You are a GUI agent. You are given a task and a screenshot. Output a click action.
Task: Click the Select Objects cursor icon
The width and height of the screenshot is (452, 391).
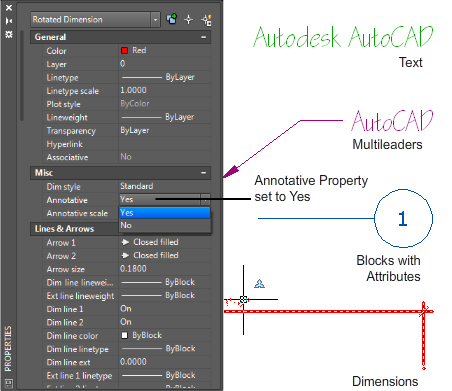pos(189,20)
